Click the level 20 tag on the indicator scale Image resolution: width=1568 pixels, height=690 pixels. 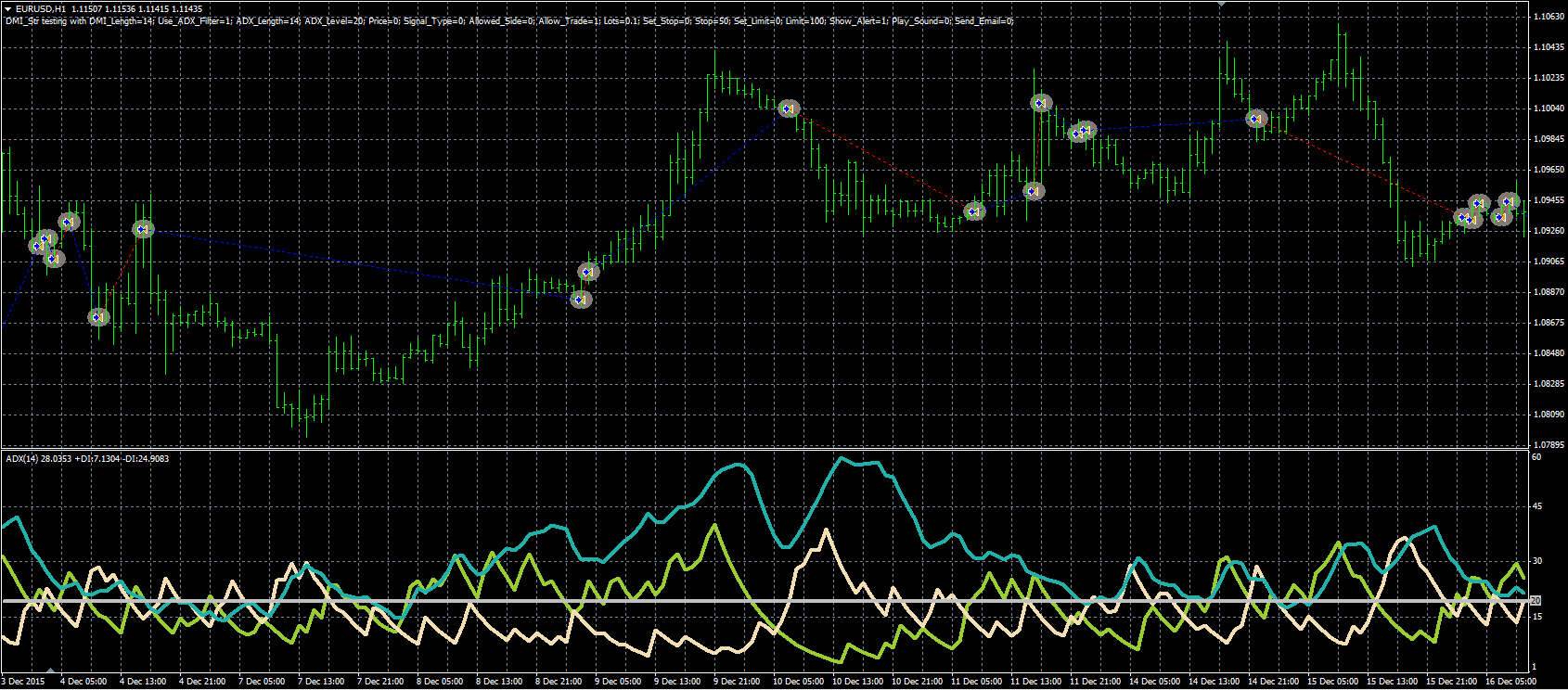(1536, 601)
